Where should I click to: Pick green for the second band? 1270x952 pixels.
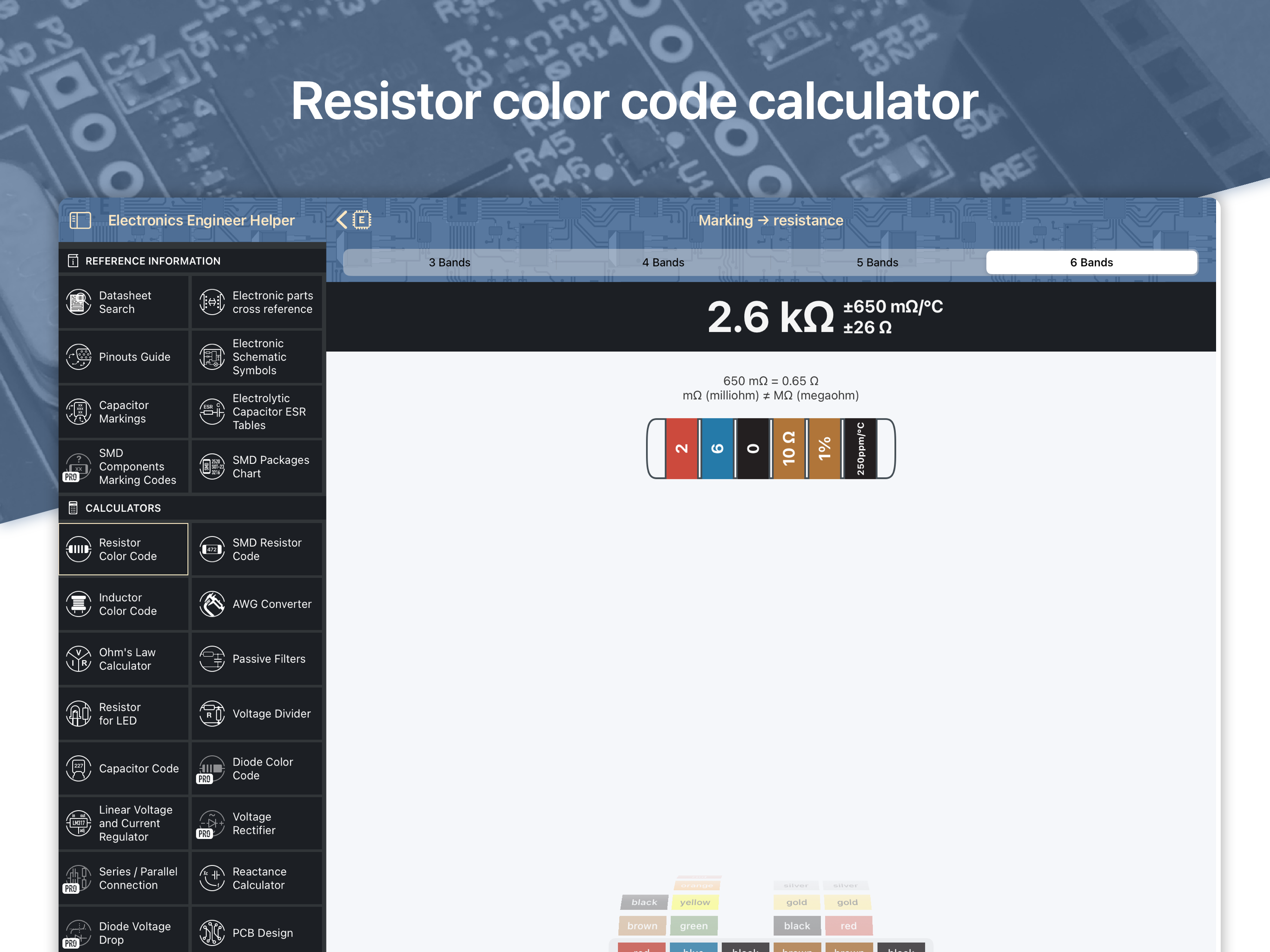tap(694, 926)
